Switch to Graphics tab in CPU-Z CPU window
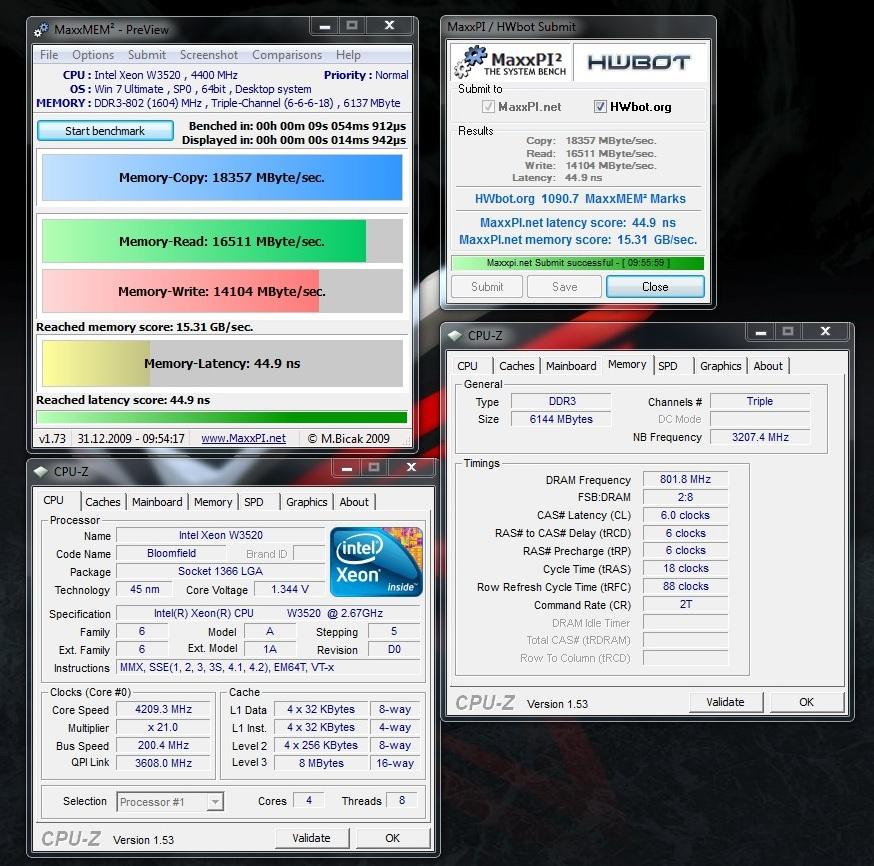874x866 pixels. point(307,502)
